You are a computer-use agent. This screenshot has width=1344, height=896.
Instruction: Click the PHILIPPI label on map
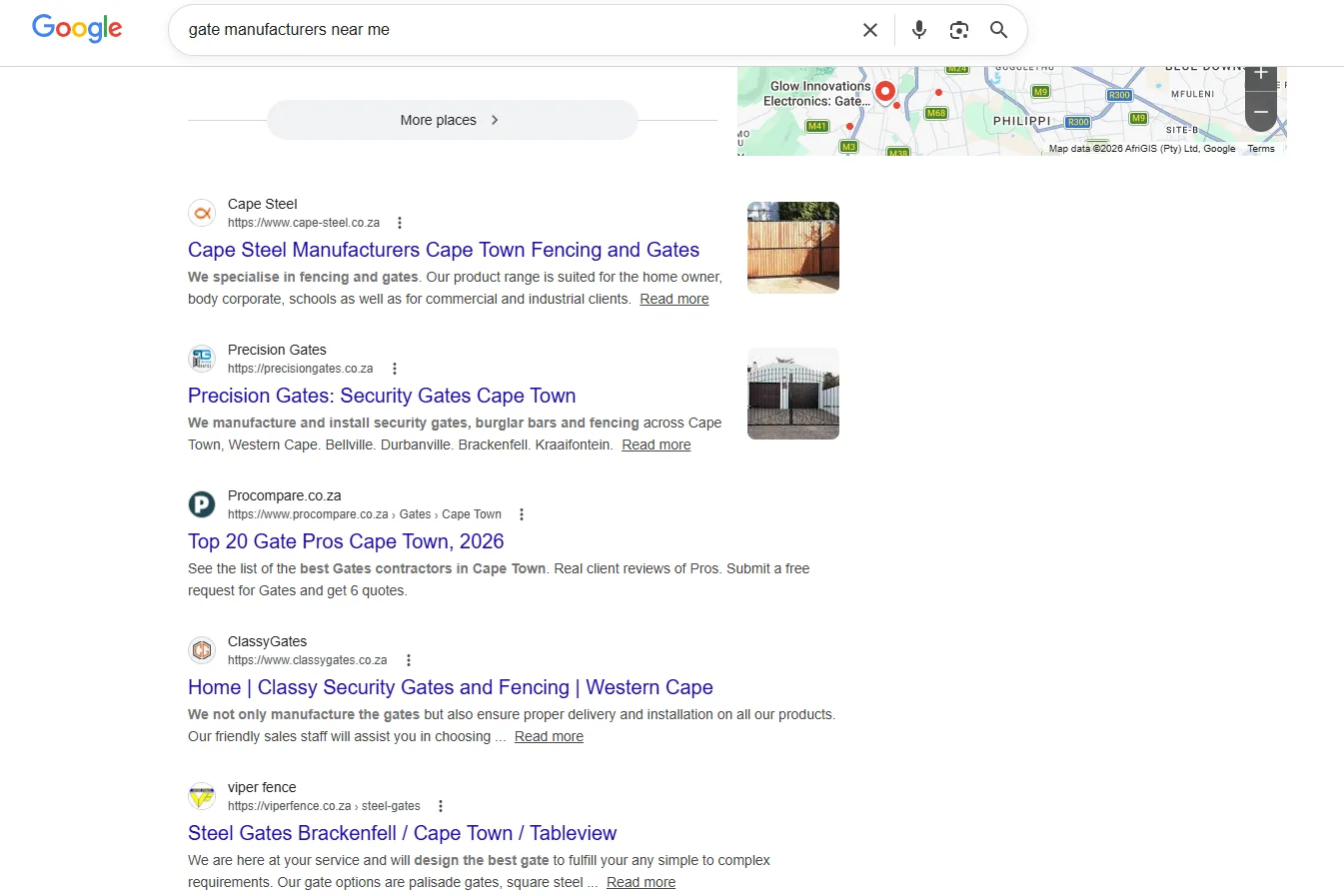[1021, 121]
